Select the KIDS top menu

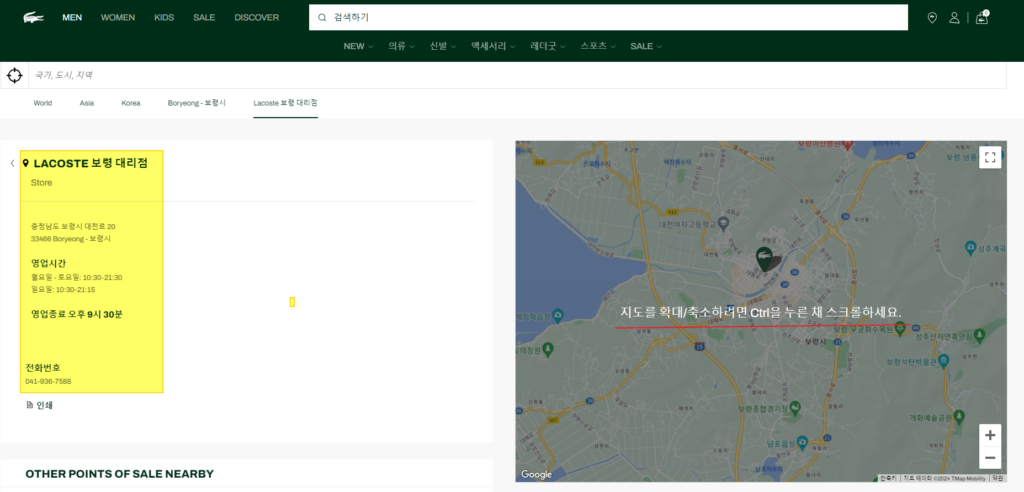point(164,18)
